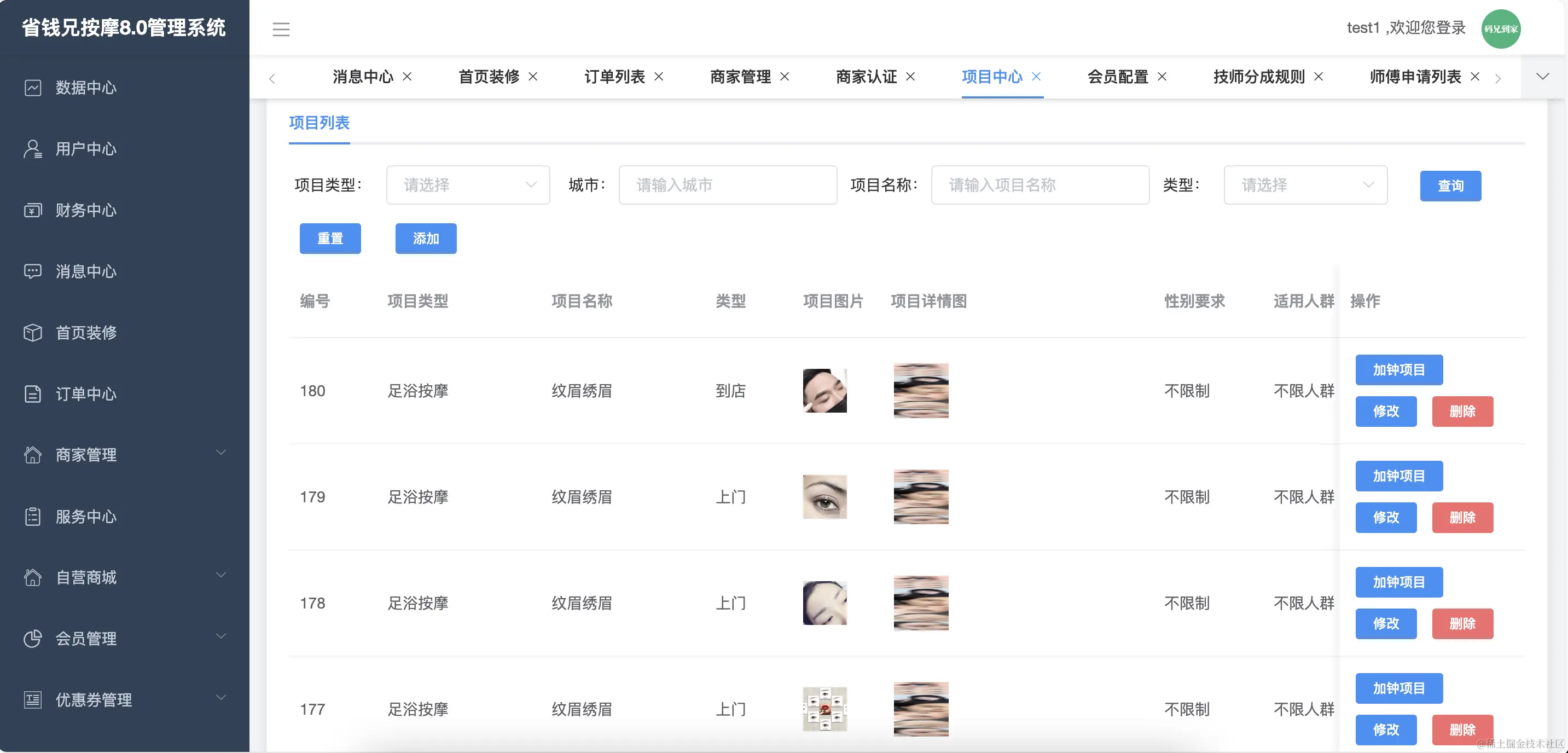Switch to the 商家认证 tab

[x=866, y=77]
